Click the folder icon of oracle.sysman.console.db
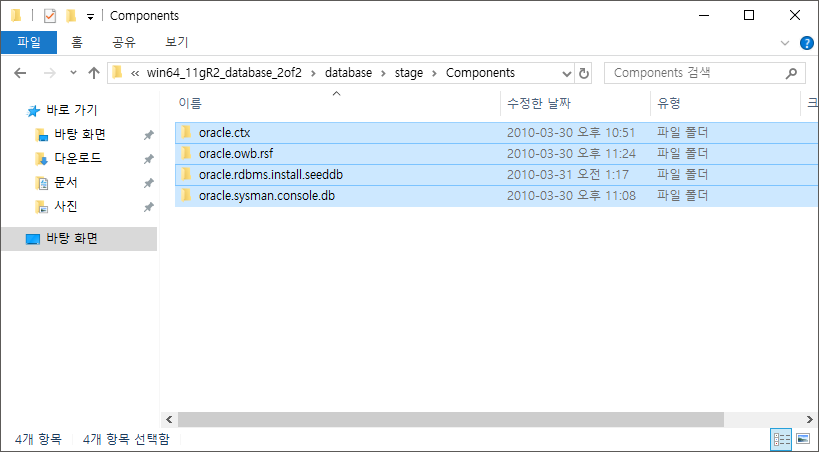The width and height of the screenshot is (819, 452). [186, 195]
